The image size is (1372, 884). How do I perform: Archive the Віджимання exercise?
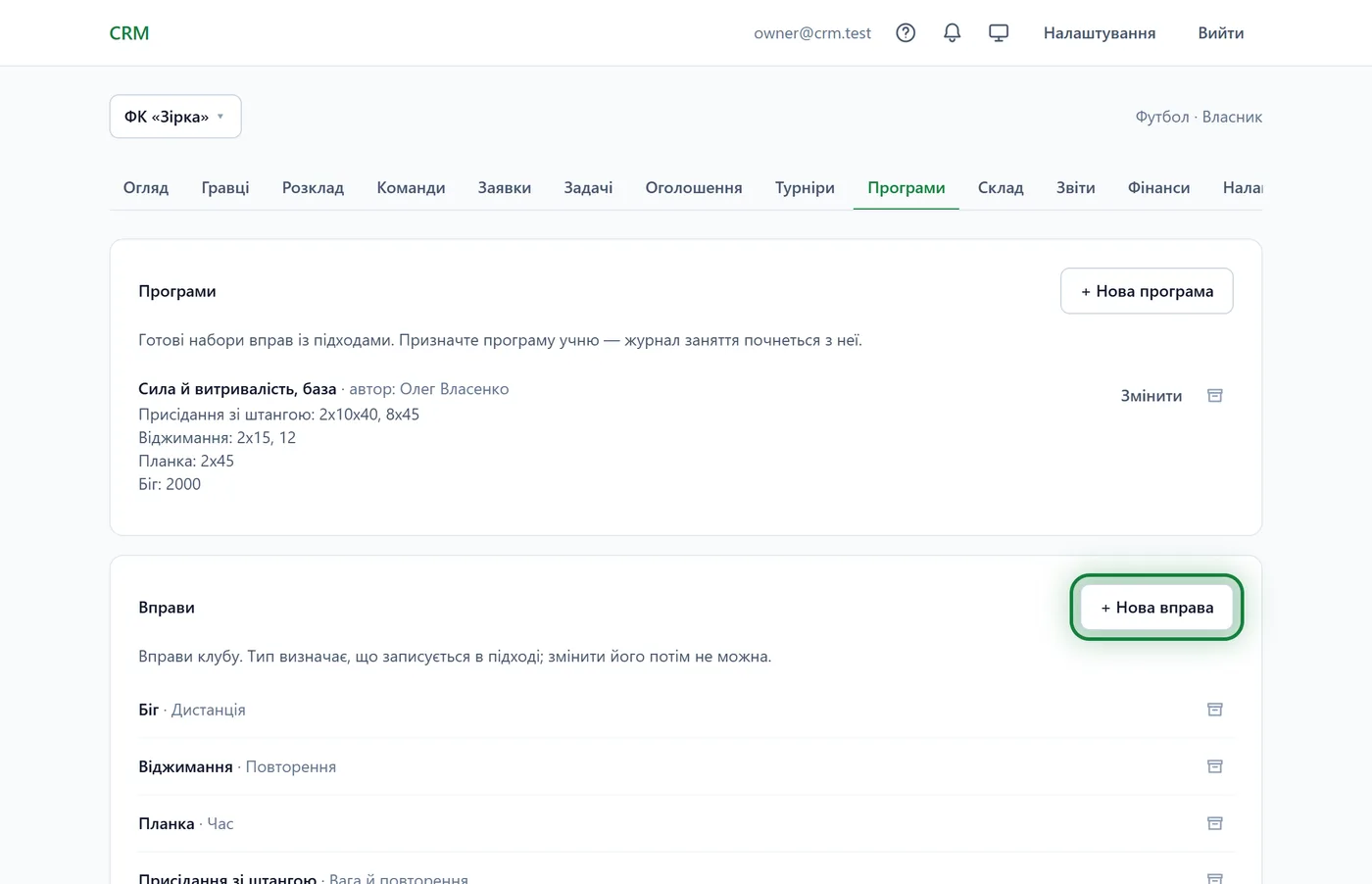(x=1214, y=766)
